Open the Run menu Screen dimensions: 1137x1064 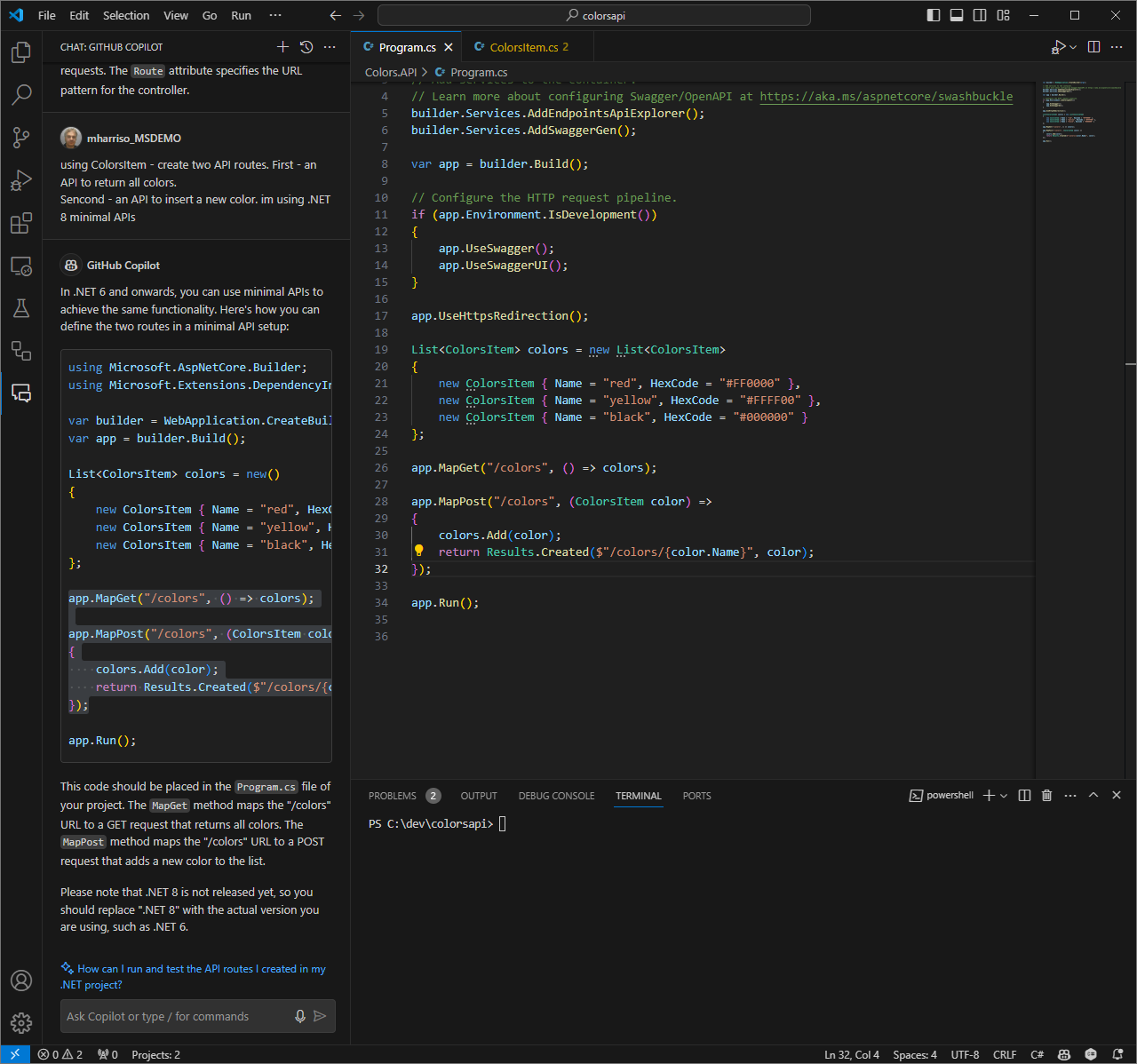[241, 15]
